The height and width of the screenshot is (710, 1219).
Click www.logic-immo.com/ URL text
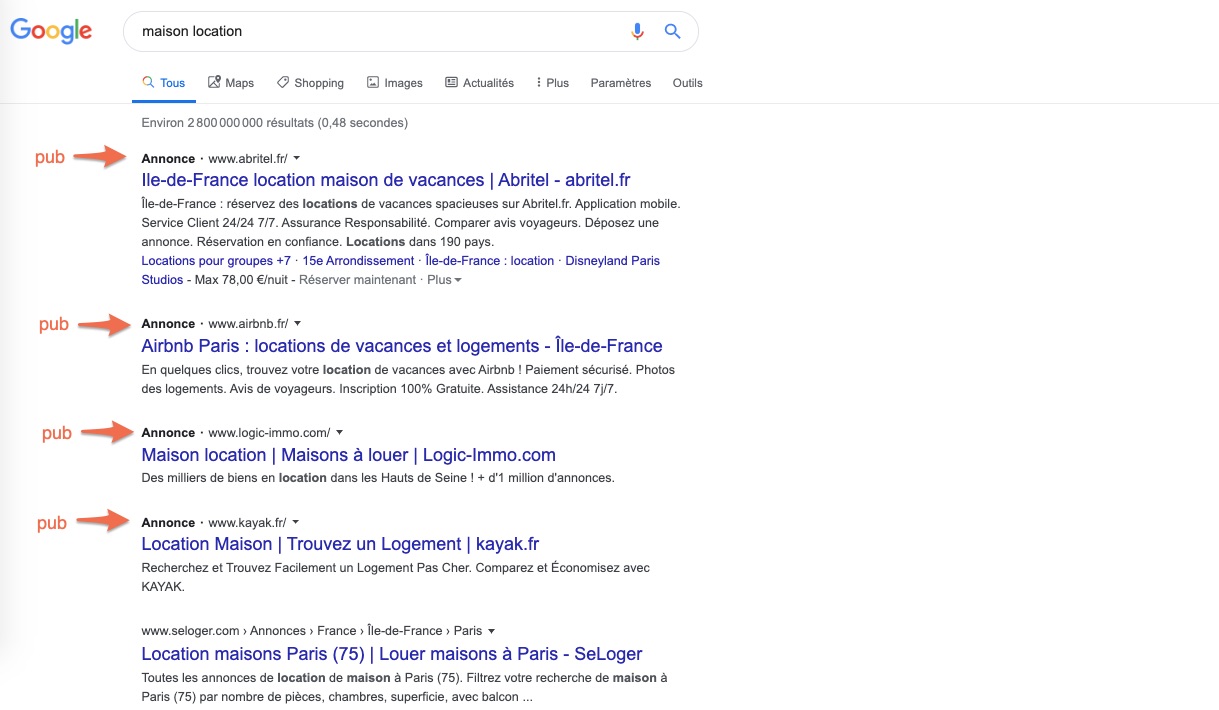coord(269,433)
